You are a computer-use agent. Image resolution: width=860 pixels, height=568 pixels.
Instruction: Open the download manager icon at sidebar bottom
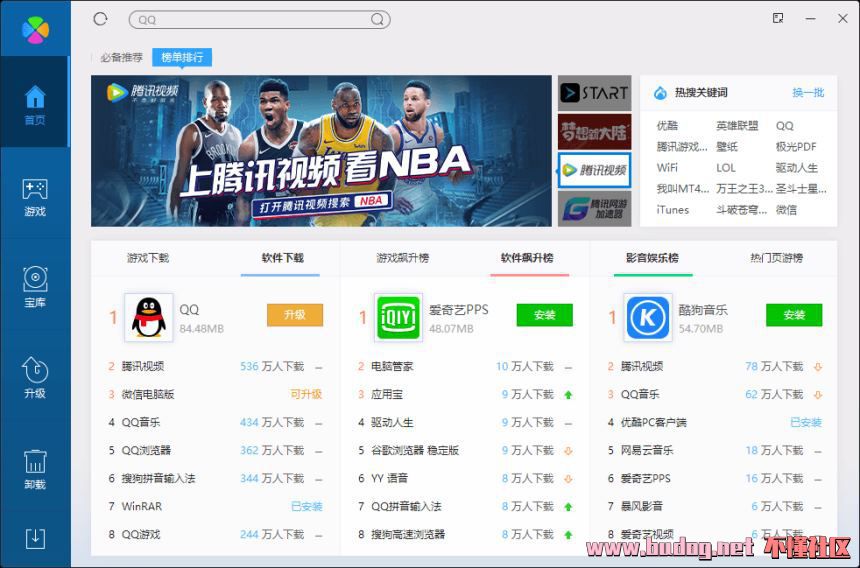pyautogui.click(x=35, y=538)
